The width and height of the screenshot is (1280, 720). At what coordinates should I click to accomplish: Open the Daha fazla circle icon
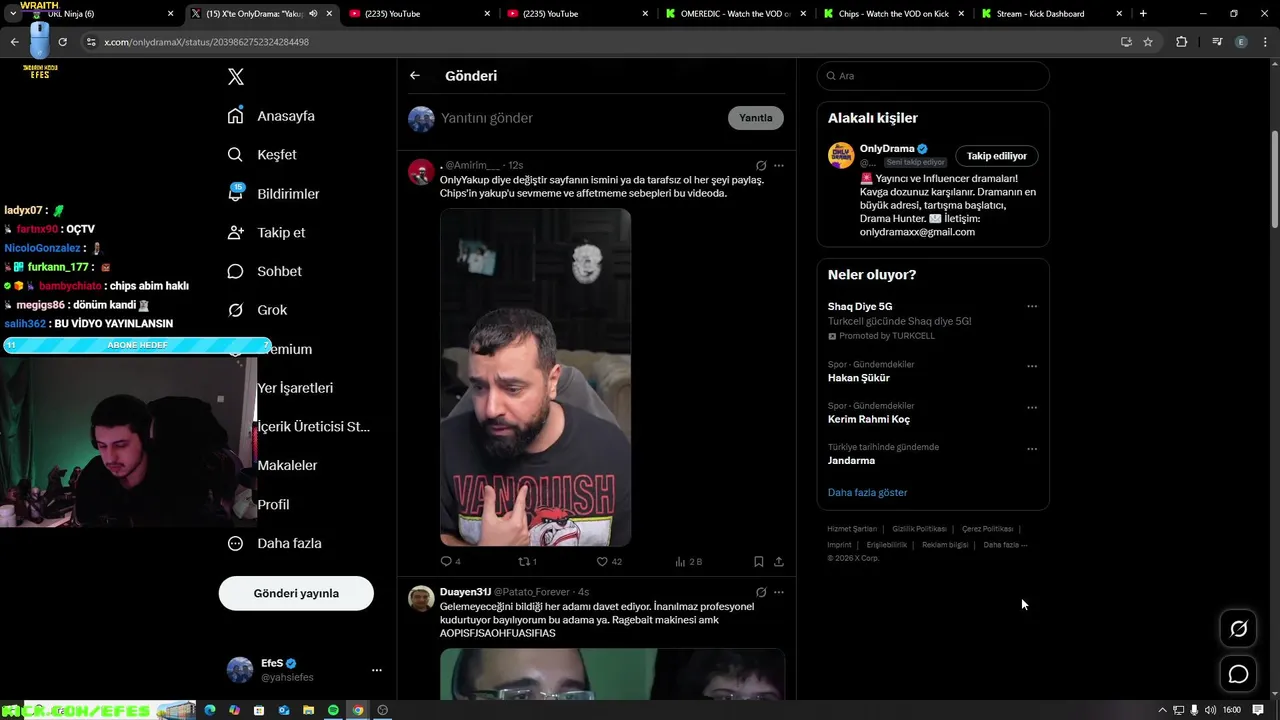pos(236,543)
